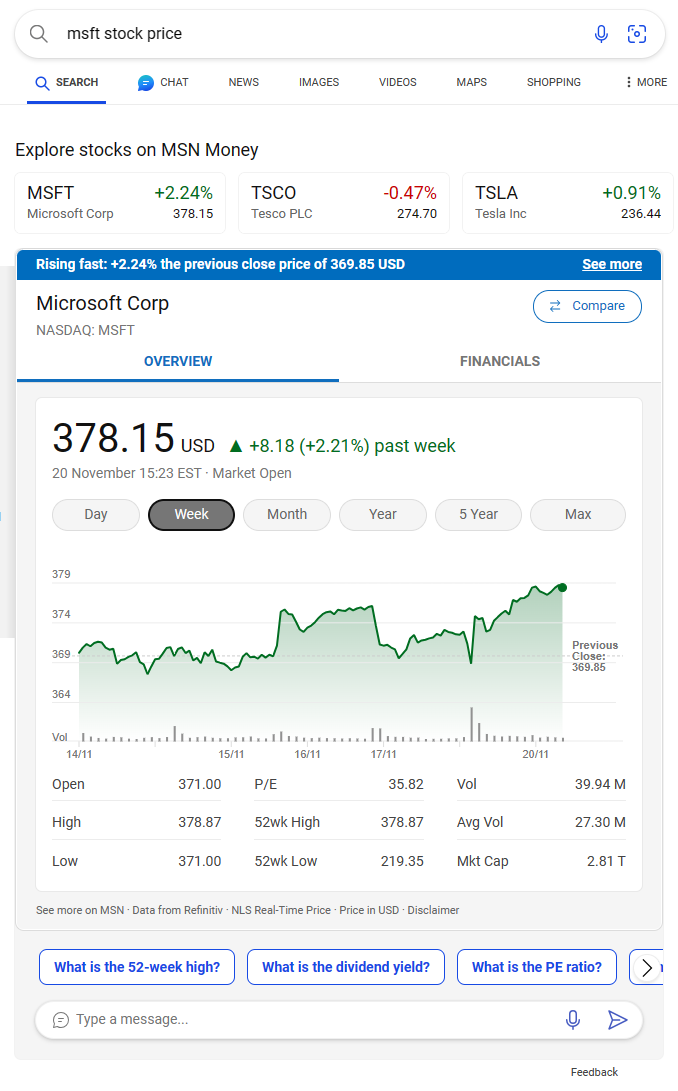
Task: Select the 5 Year chart range
Action: (478, 514)
